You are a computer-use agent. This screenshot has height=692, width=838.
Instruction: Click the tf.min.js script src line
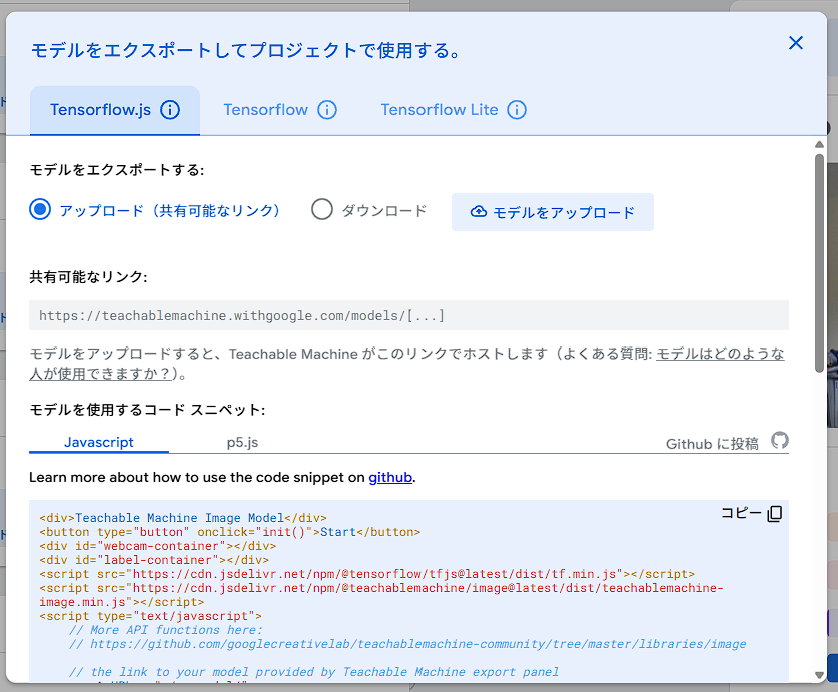click(x=367, y=574)
